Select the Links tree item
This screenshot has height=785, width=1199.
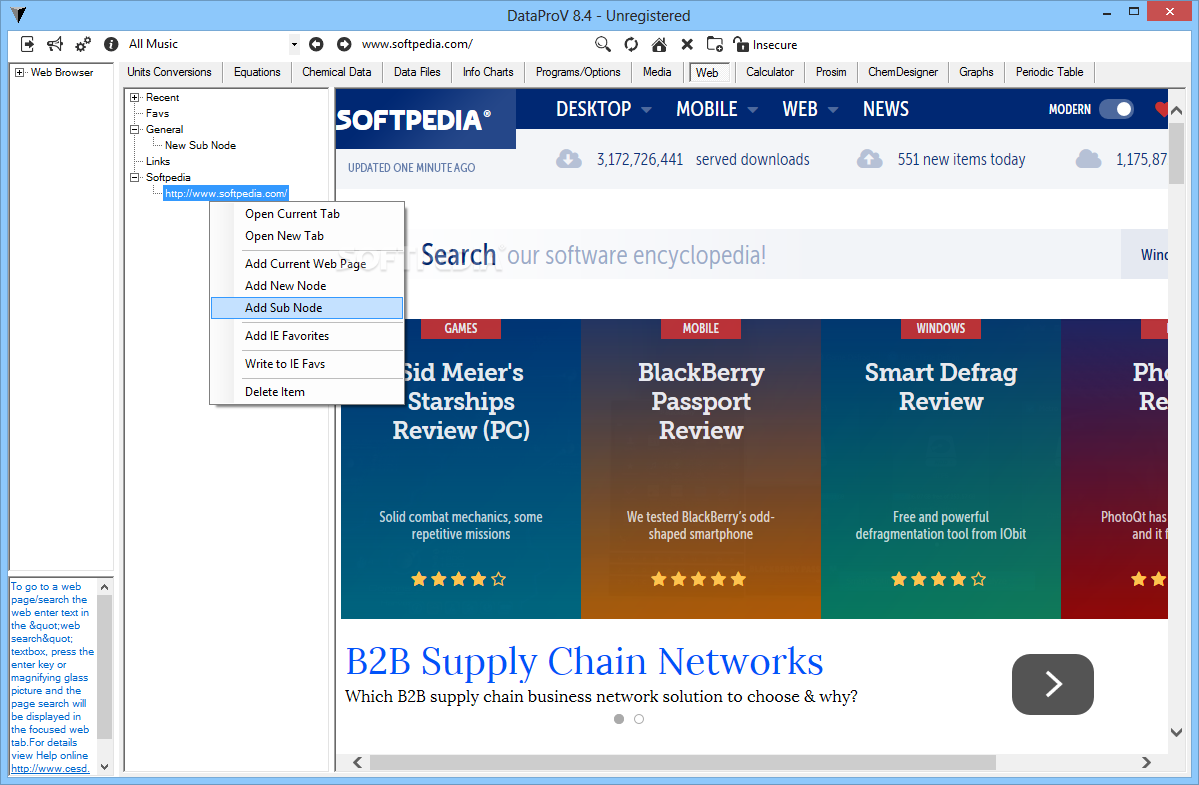[x=158, y=161]
